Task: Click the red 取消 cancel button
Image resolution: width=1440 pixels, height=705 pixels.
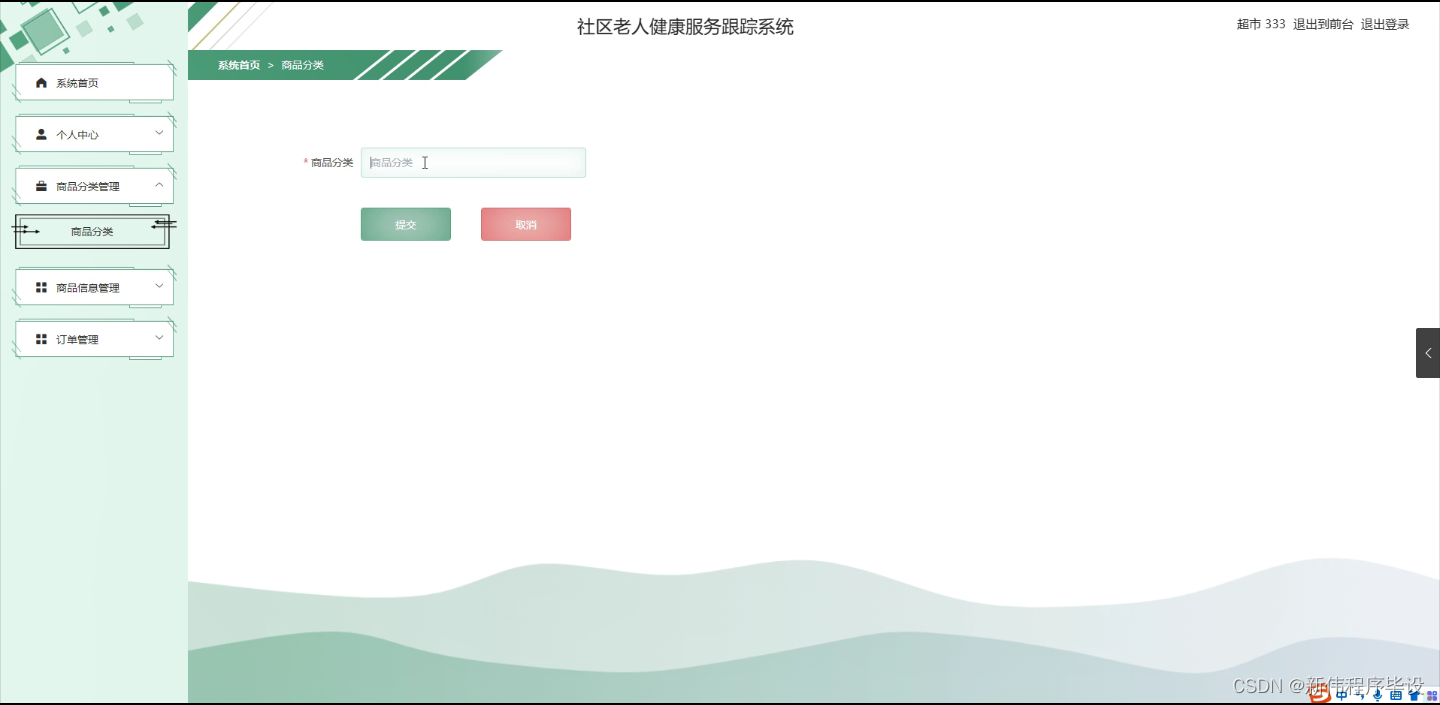Action: 525,224
